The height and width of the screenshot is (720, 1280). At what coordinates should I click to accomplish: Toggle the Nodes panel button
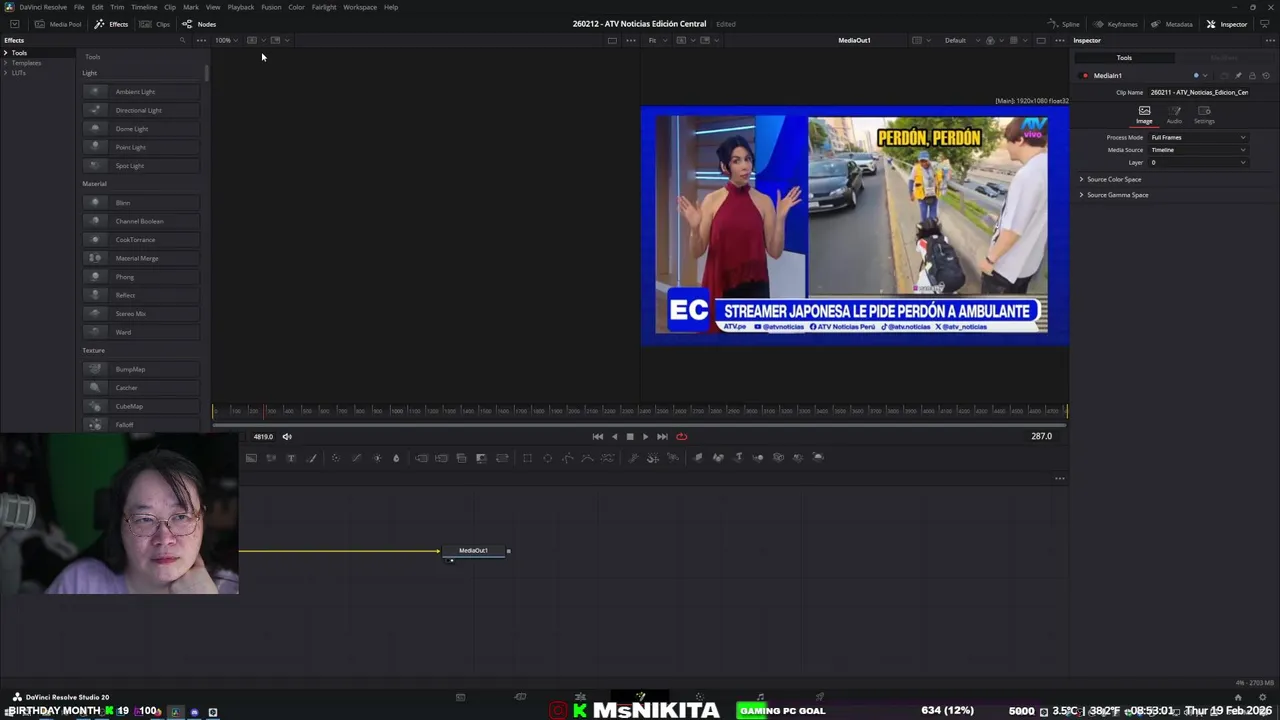[x=198, y=24]
